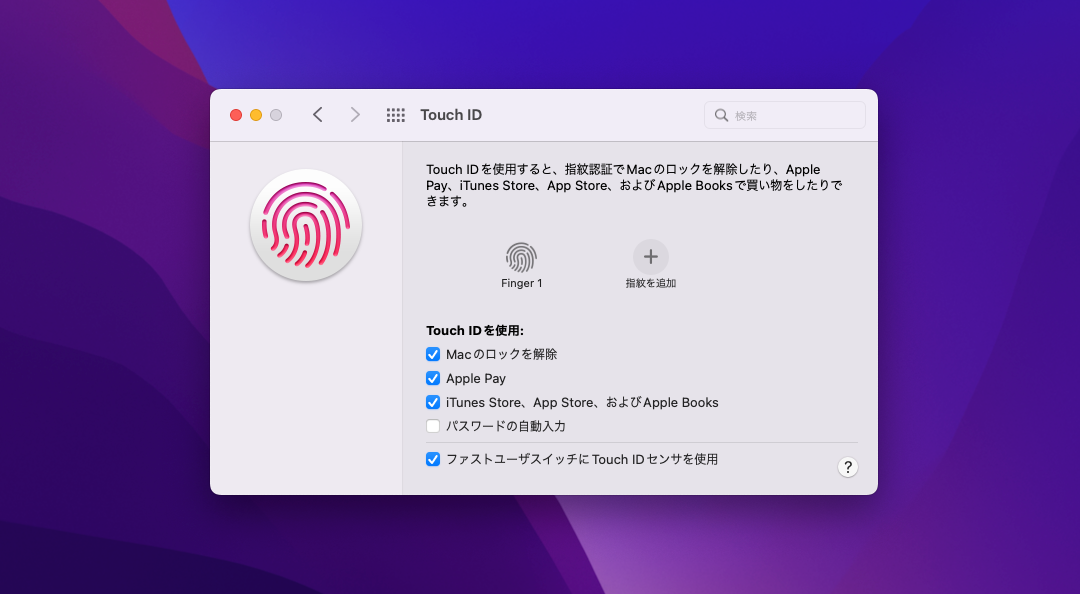Click the gray zoom window button
Screen dimensions: 1080x594
tap(276, 115)
